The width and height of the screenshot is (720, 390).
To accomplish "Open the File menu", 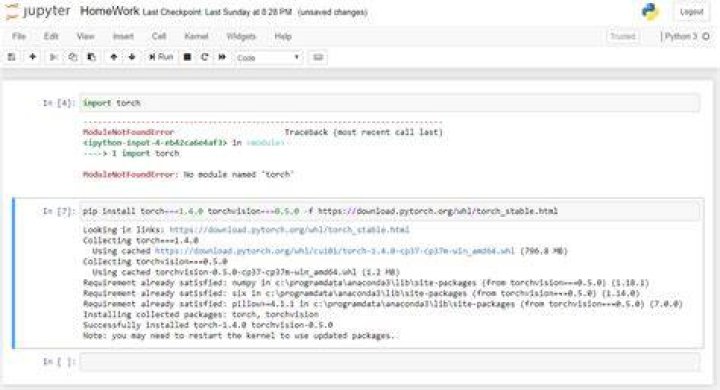I will pos(19,36).
